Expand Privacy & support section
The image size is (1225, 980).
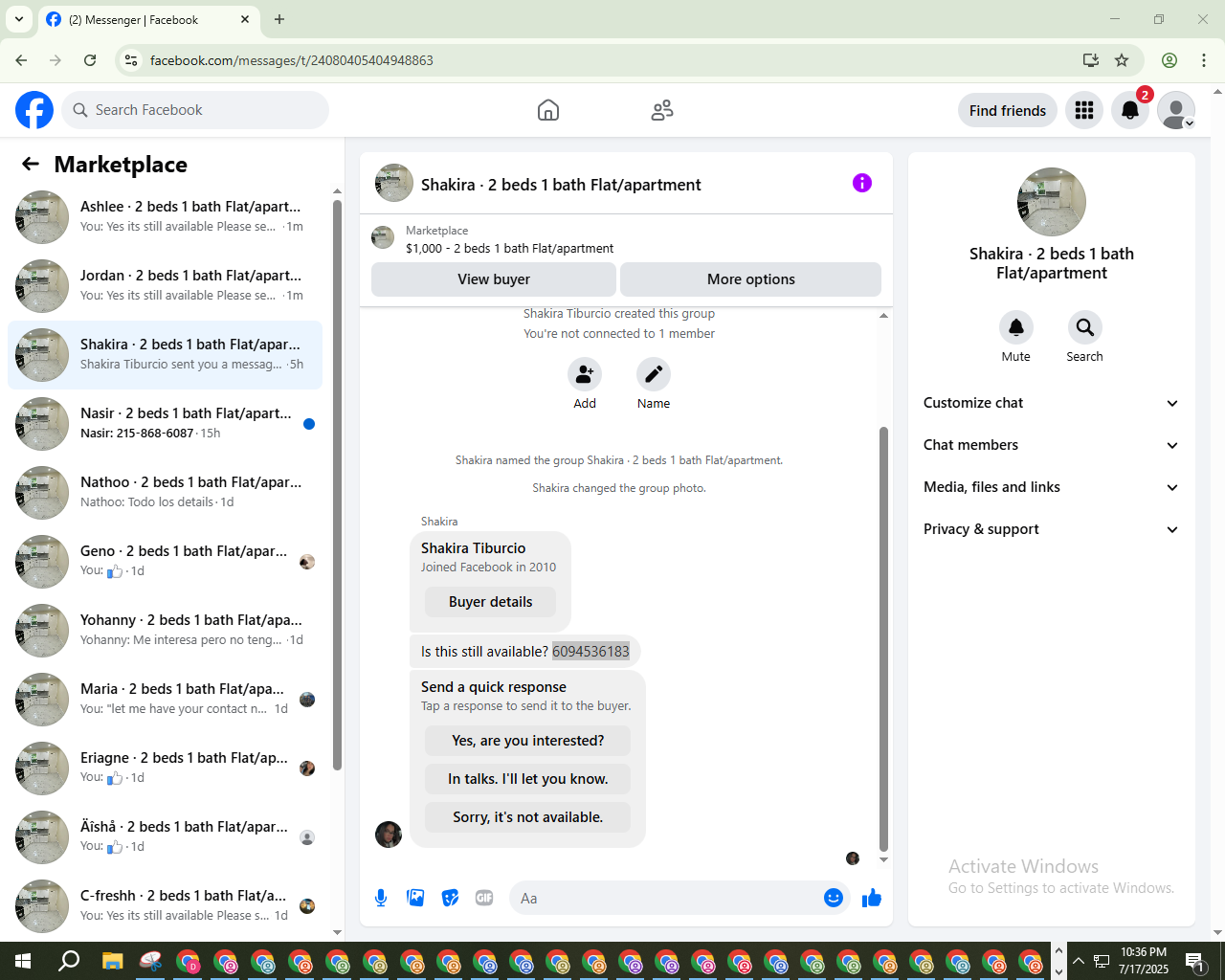click(1052, 529)
